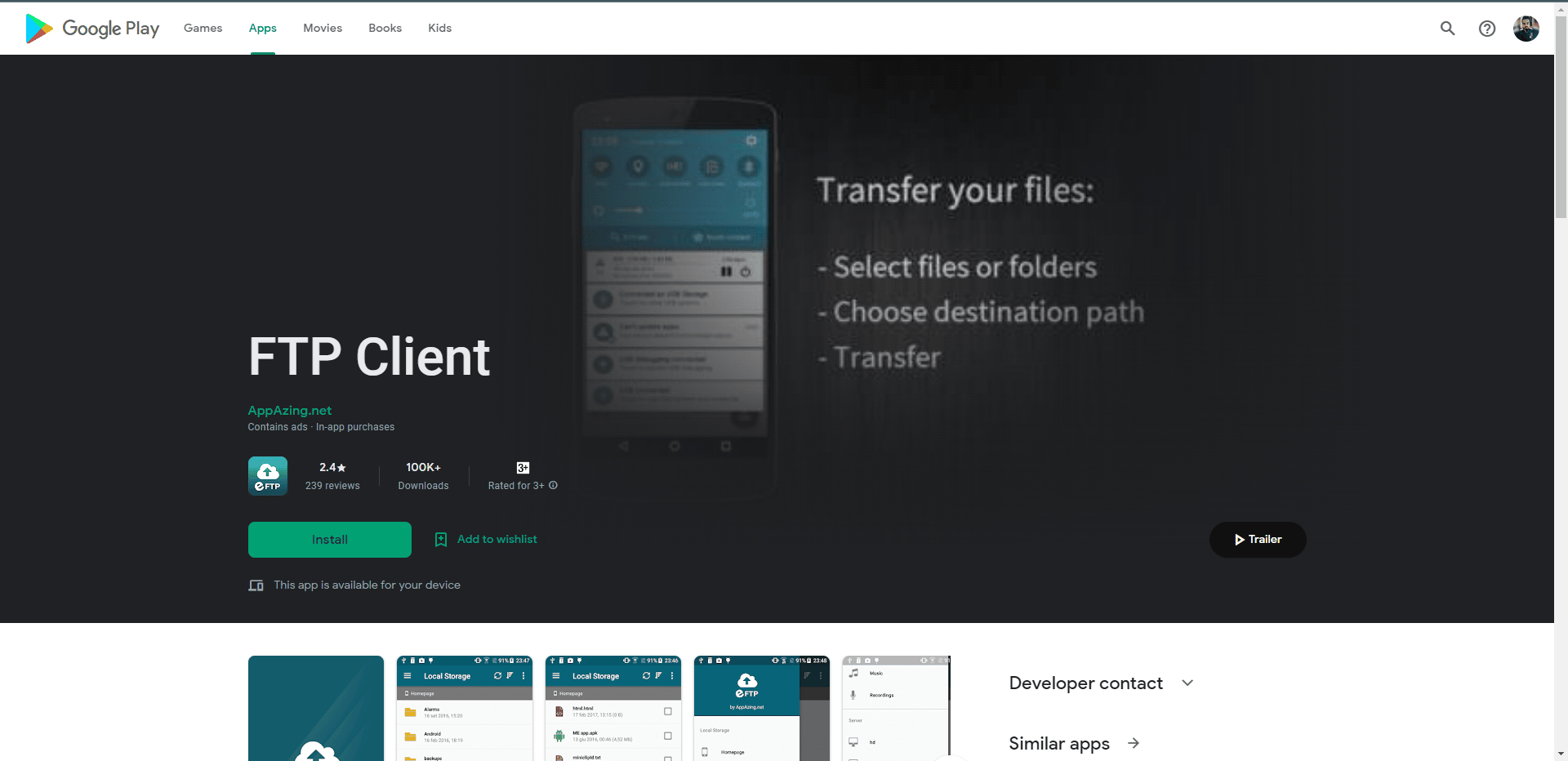Expand the Developer contact section
The width and height of the screenshot is (1568, 761).
click(1102, 683)
